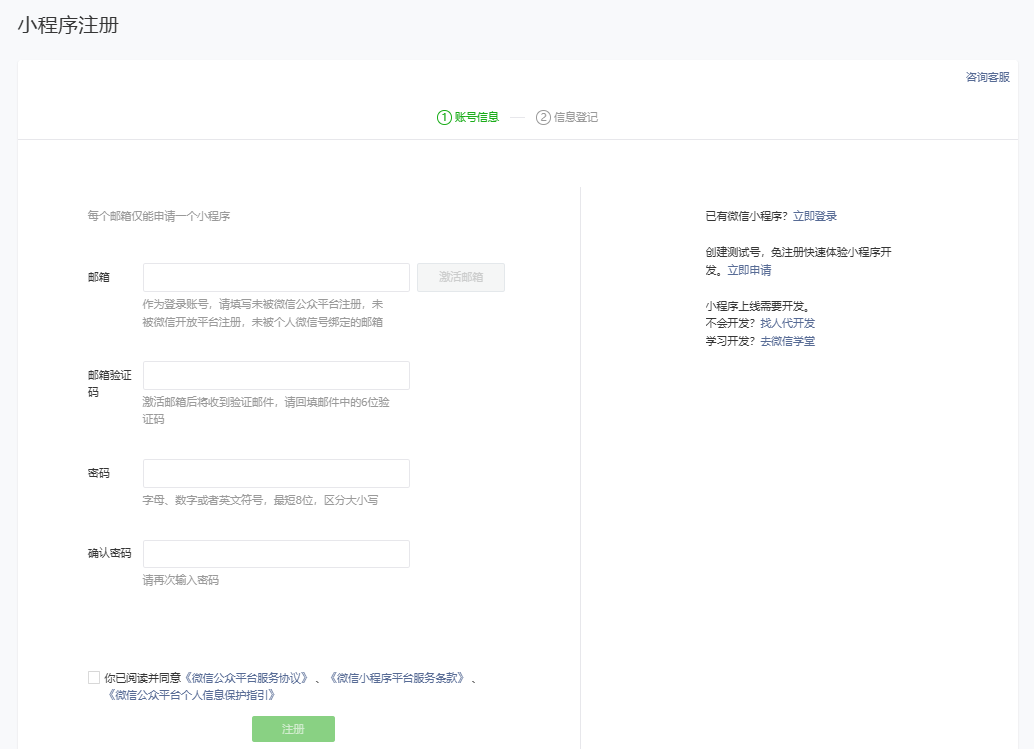Focus the 确认密码 confirm password field
The width and height of the screenshot is (1034, 749).
[276, 554]
